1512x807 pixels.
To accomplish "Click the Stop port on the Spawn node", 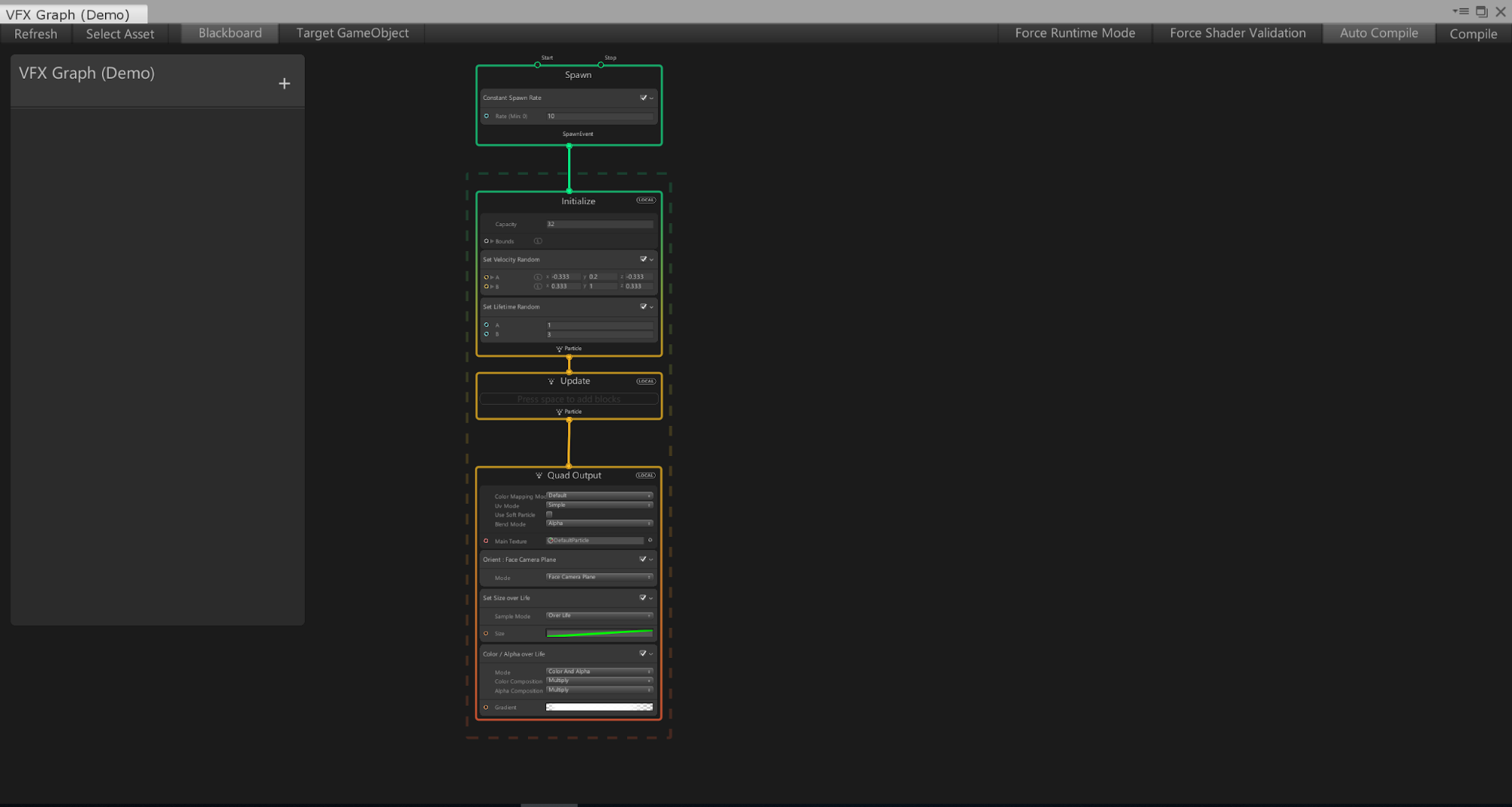I will tap(601, 65).
